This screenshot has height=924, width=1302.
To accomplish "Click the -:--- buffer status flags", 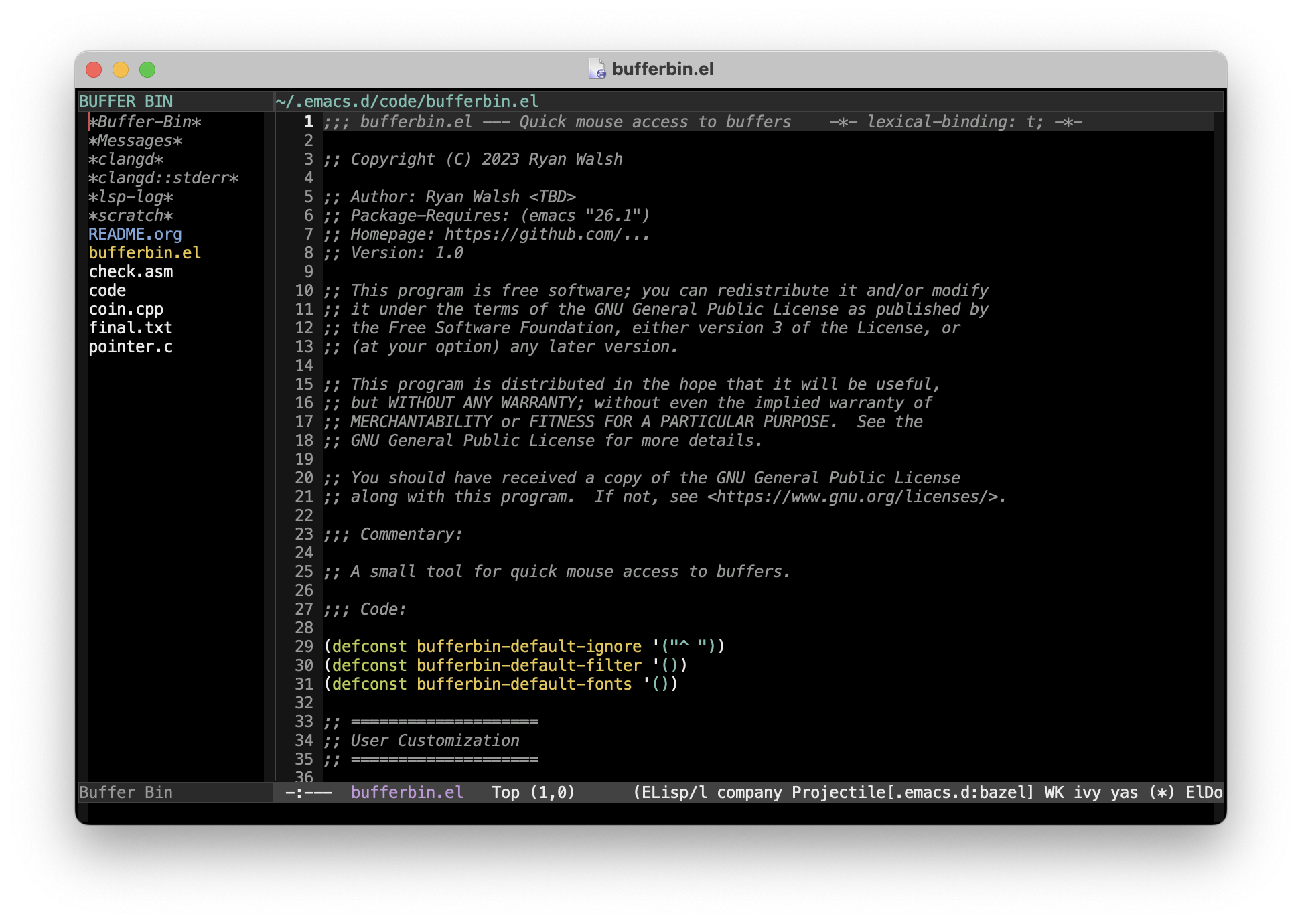I will pos(309,793).
